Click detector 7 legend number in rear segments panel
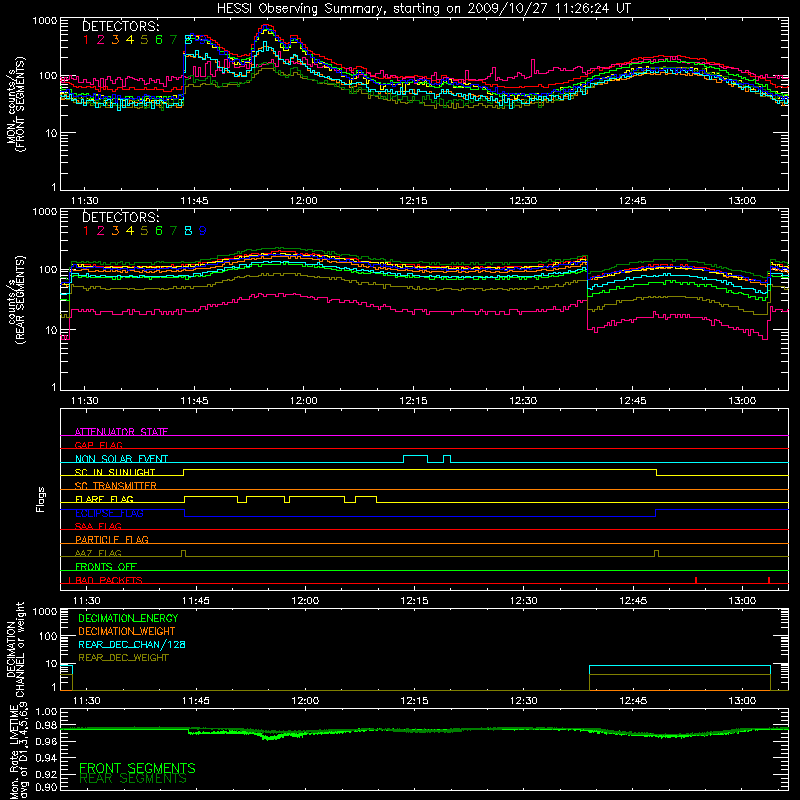This screenshot has width=800, height=800. [x=173, y=231]
